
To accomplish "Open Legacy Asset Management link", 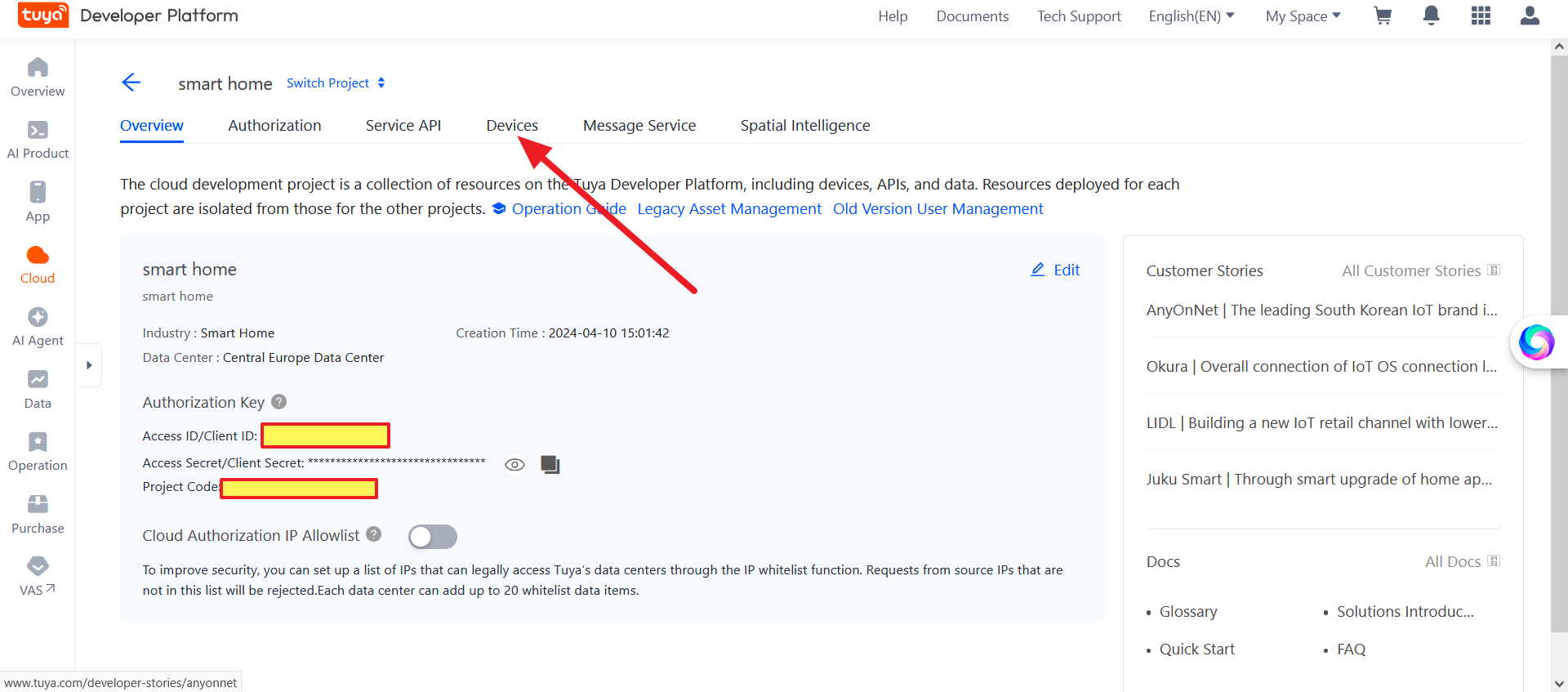I will [729, 209].
